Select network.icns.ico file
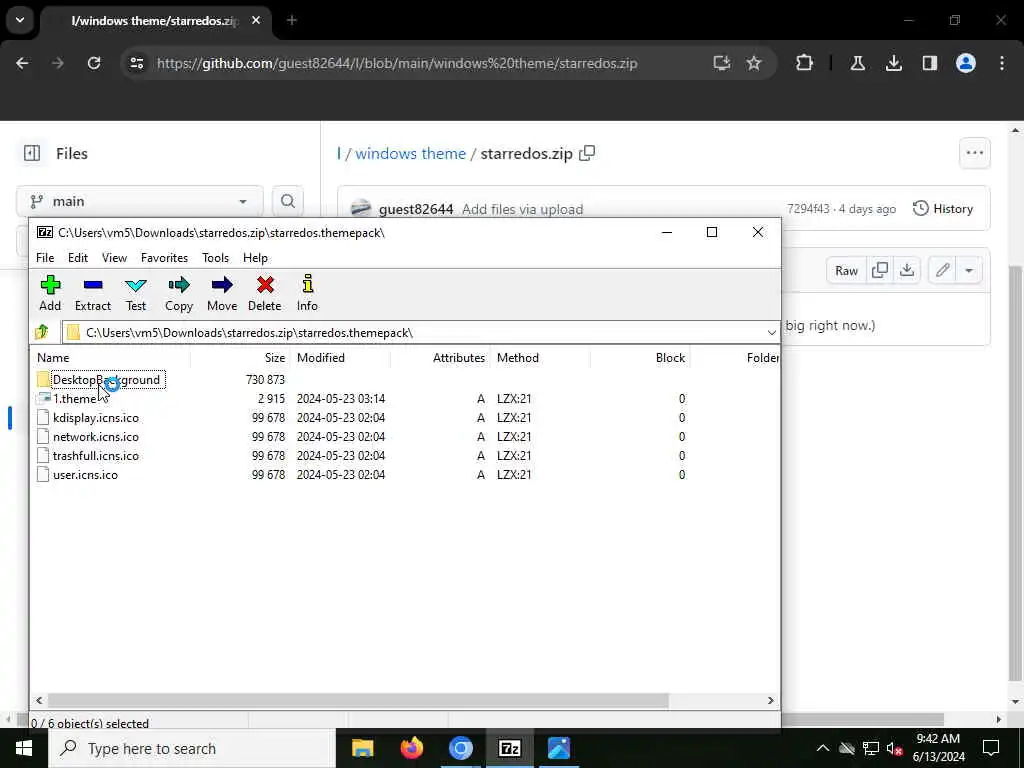 (x=95, y=436)
